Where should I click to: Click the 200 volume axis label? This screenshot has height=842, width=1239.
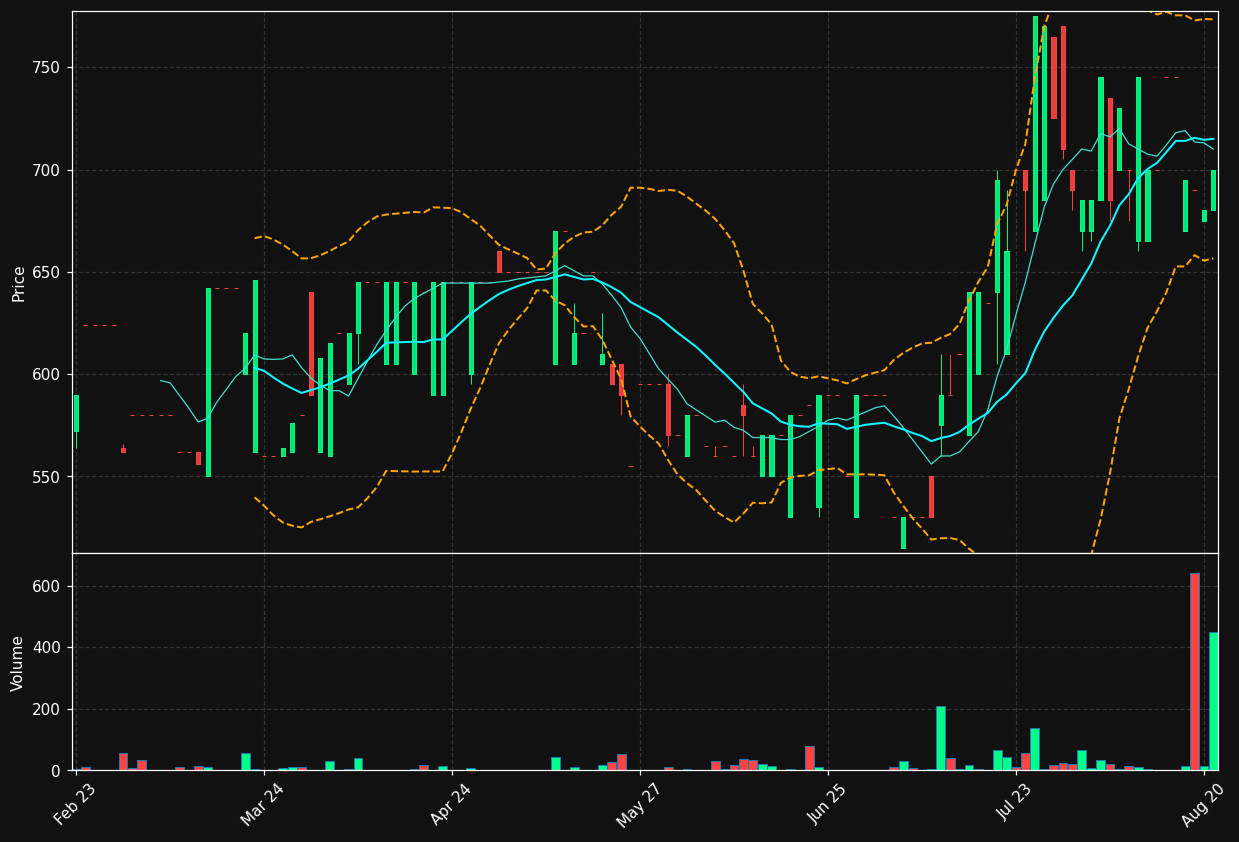pyautogui.click(x=46, y=710)
